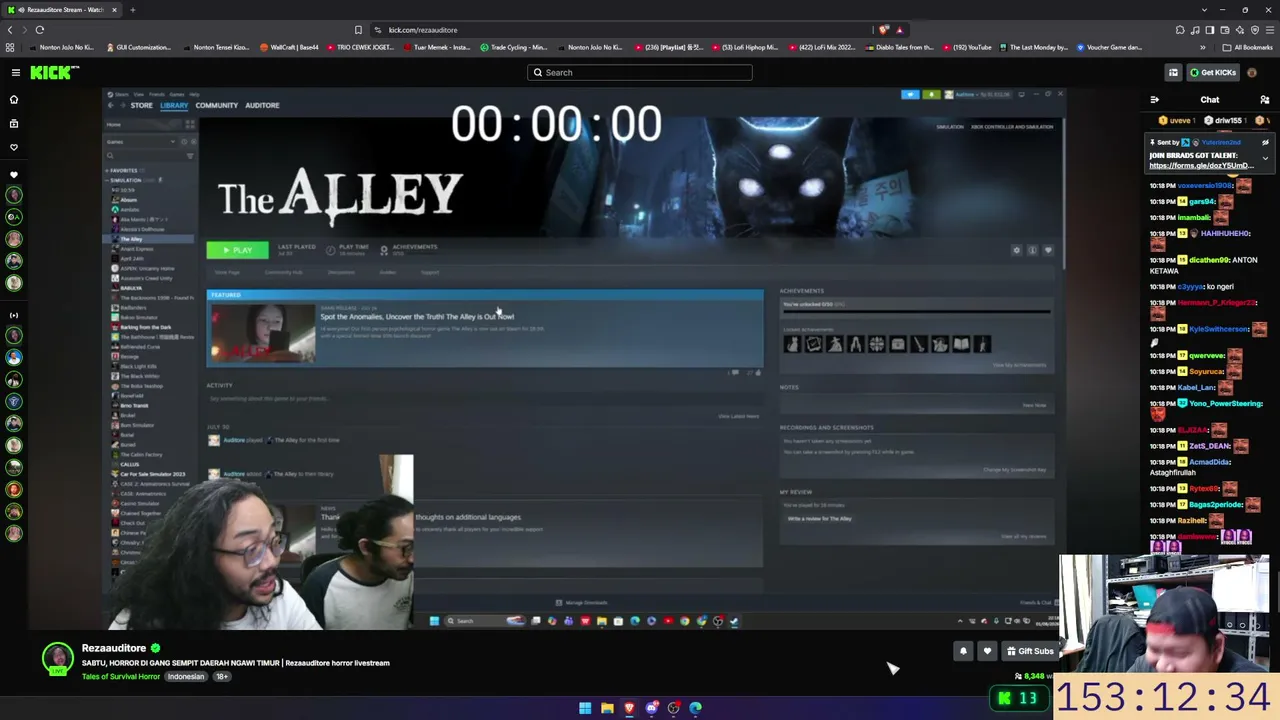Open Microsoft Edge from the taskbar

[696, 708]
